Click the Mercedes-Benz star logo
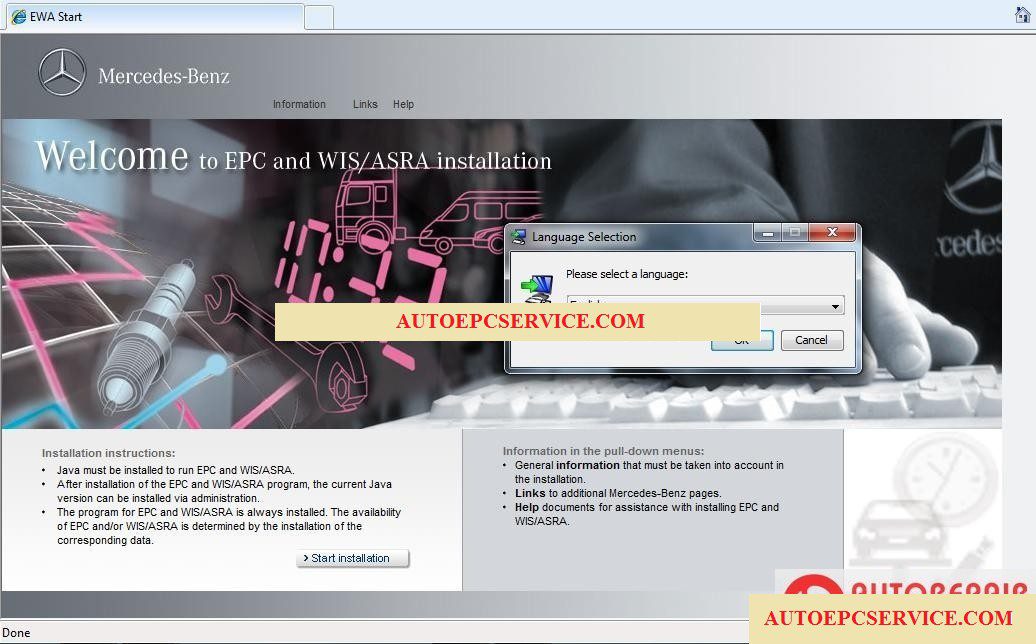This screenshot has height=644, width=1036. point(62,73)
